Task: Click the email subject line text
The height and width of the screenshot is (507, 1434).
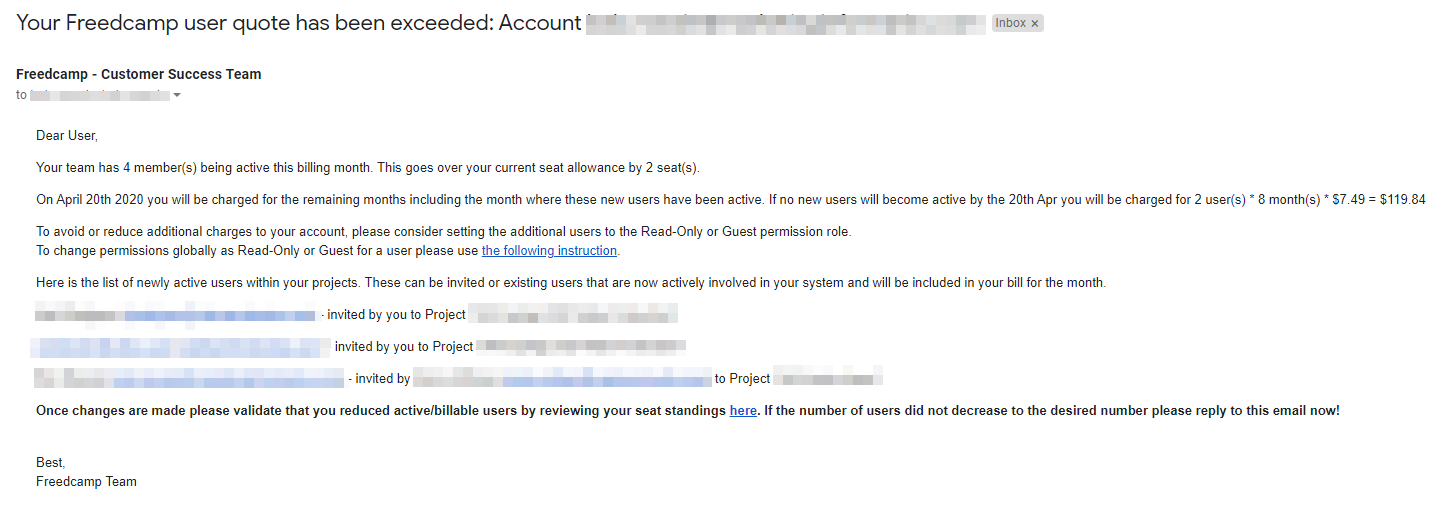Action: click(x=298, y=23)
